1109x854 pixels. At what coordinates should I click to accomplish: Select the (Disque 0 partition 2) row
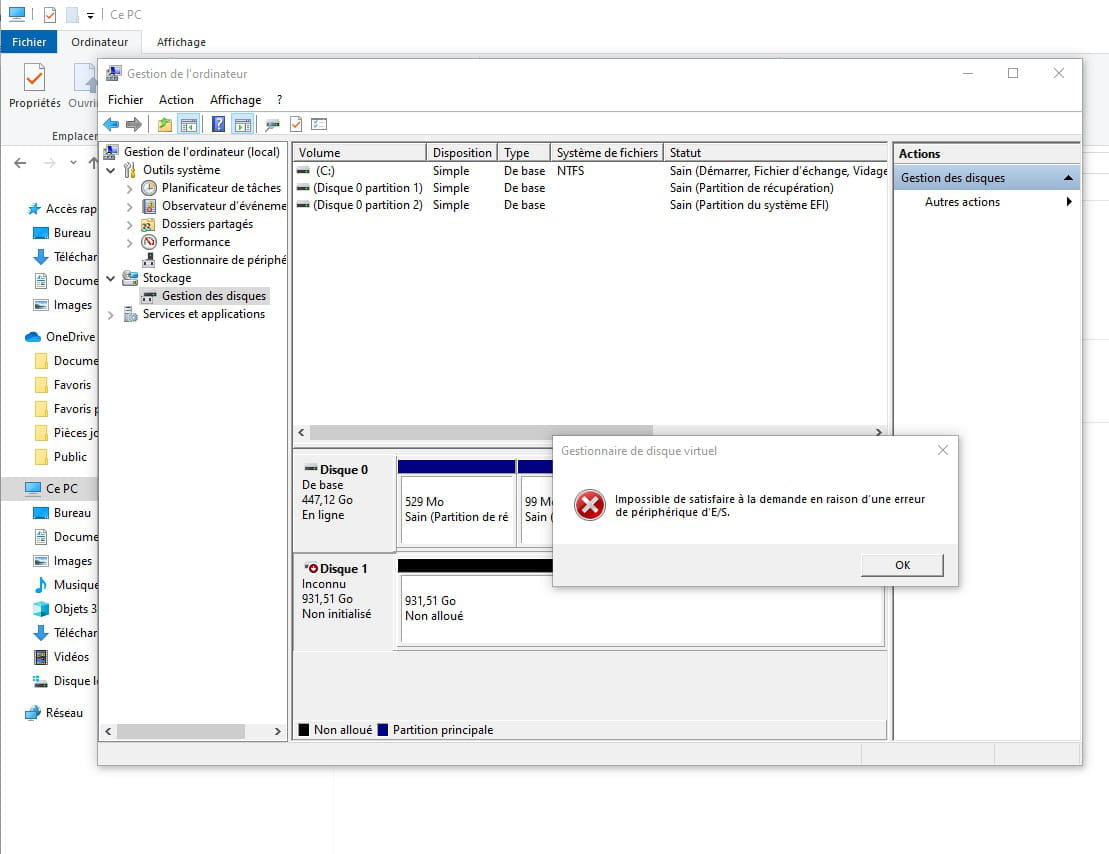(591, 204)
